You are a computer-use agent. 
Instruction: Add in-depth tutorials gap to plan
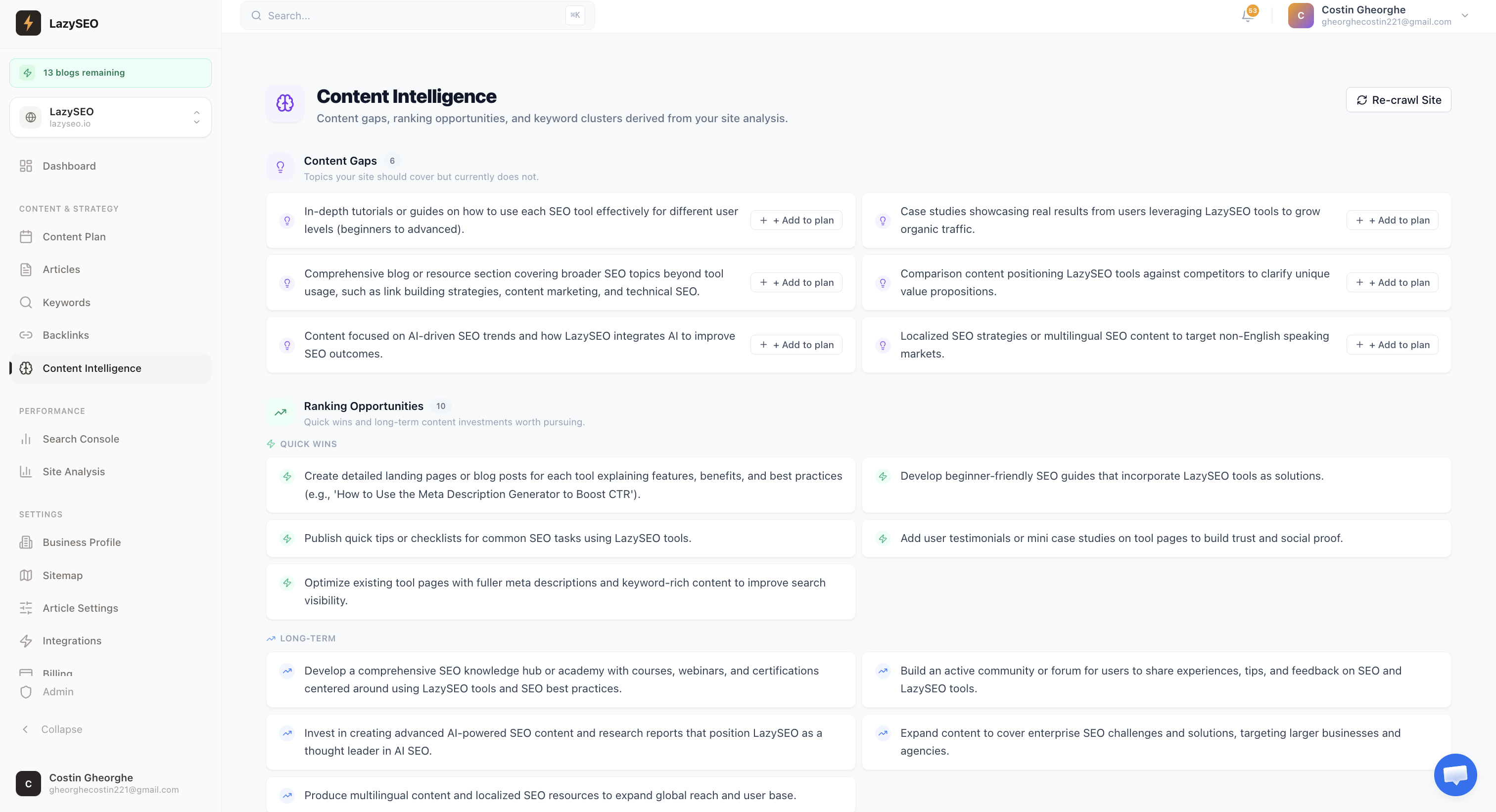(796, 220)
